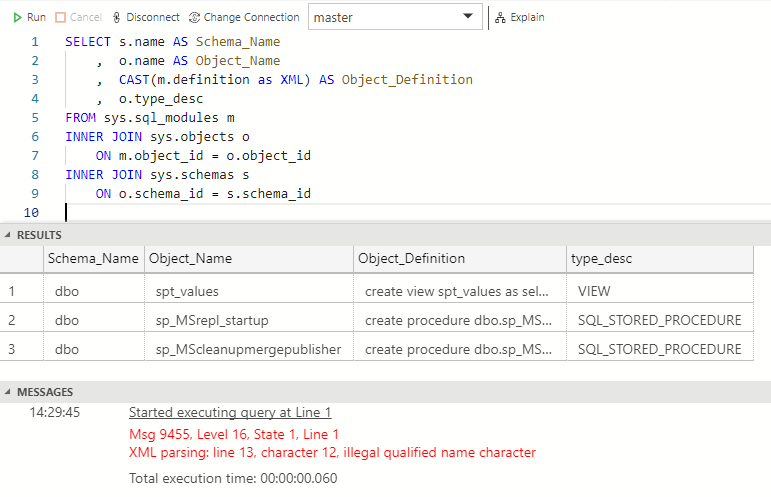Image resolution: width=771 pixels, height=497 pixels.
Task: Collapse the Messages panel
Action: [x=9, y=393]
